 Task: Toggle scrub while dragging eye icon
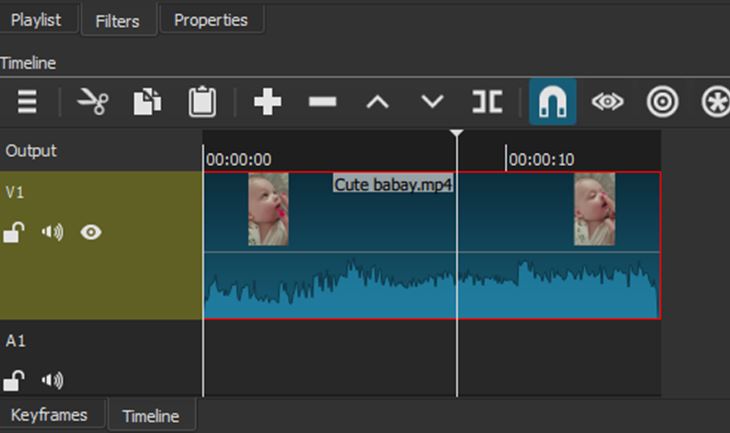tap(608, 101)
